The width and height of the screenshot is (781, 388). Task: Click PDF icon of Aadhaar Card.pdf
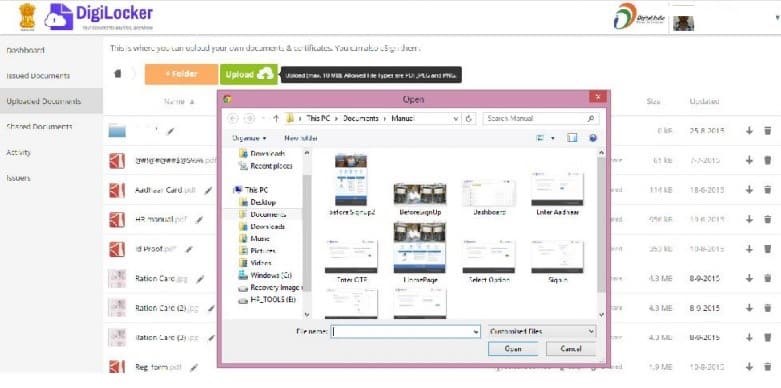(x=117, y=190)
